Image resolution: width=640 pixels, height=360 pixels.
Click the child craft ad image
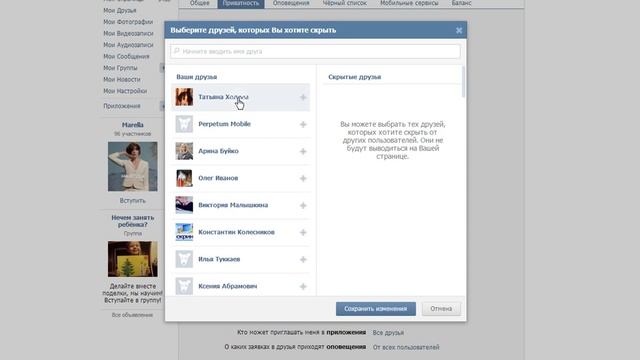click(x=133, y=259)
